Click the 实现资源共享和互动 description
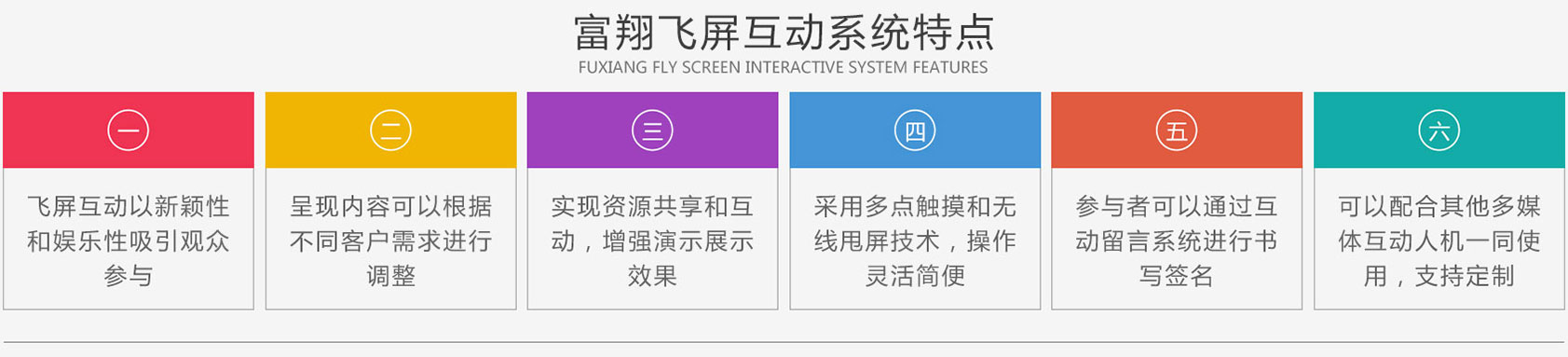The height and width of the screenshot is (357, 1568). pos(652,240)
